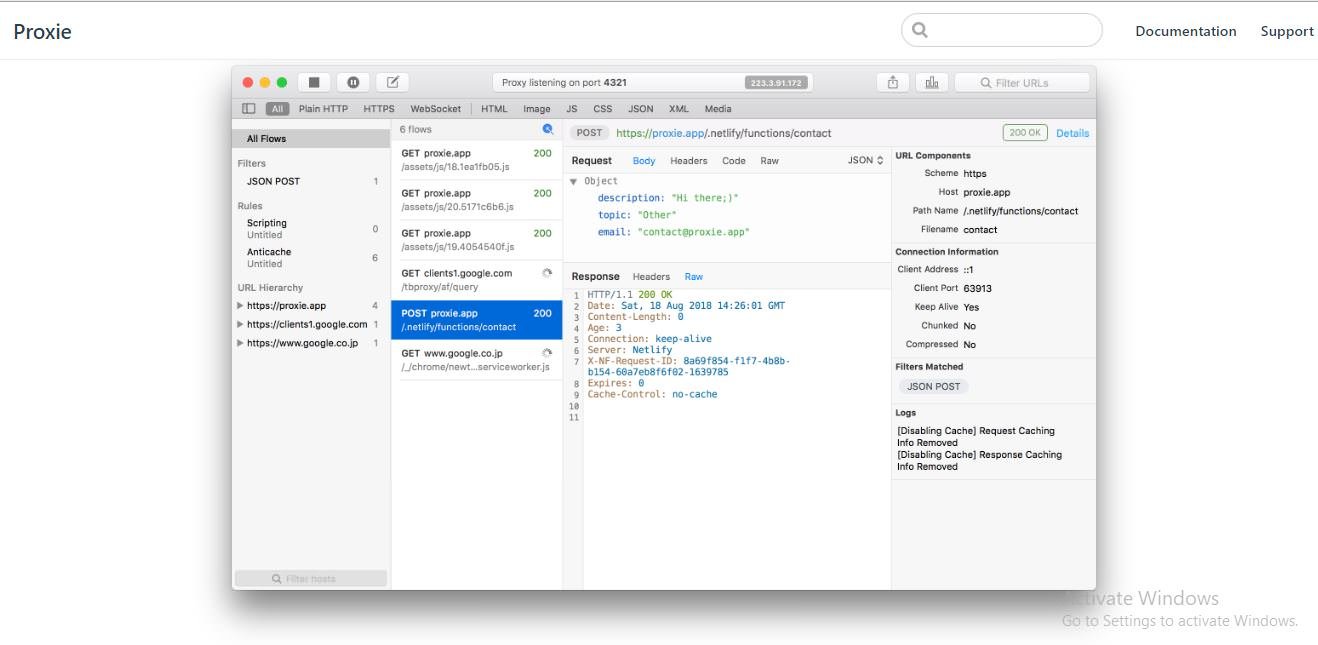The width and height of the screenshot is (1318, 645).
Task: Click the share export icon in toolbar
Action: [x=893, y=83]
